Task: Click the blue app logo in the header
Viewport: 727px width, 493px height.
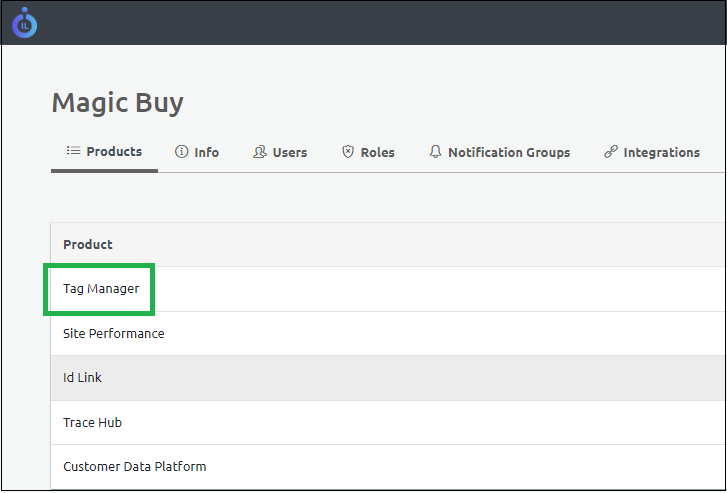Action: (x=24, y=22)
